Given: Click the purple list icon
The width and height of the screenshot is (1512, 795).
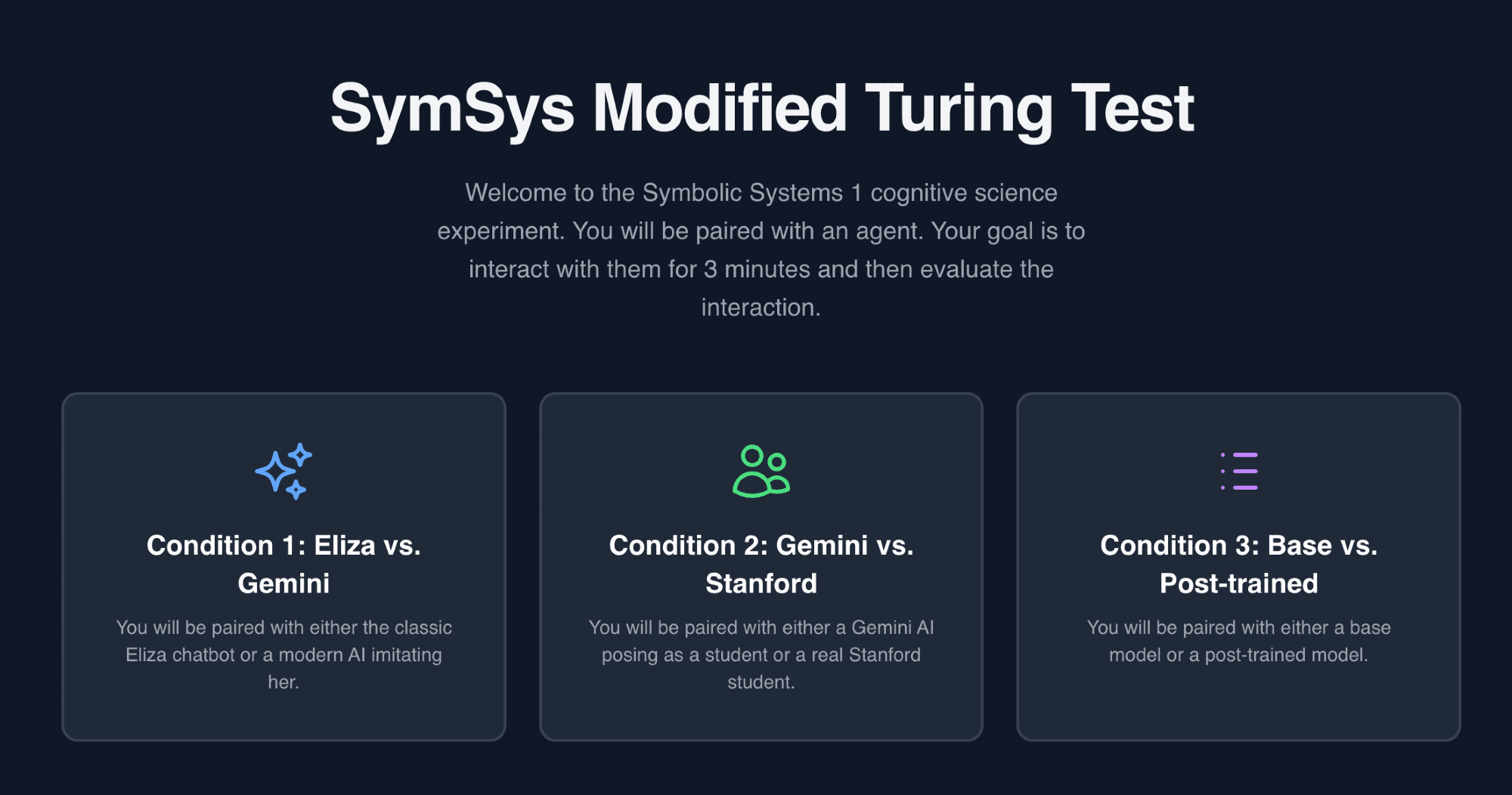Looking at the screenshot, I should click(x=1238, y=472).
